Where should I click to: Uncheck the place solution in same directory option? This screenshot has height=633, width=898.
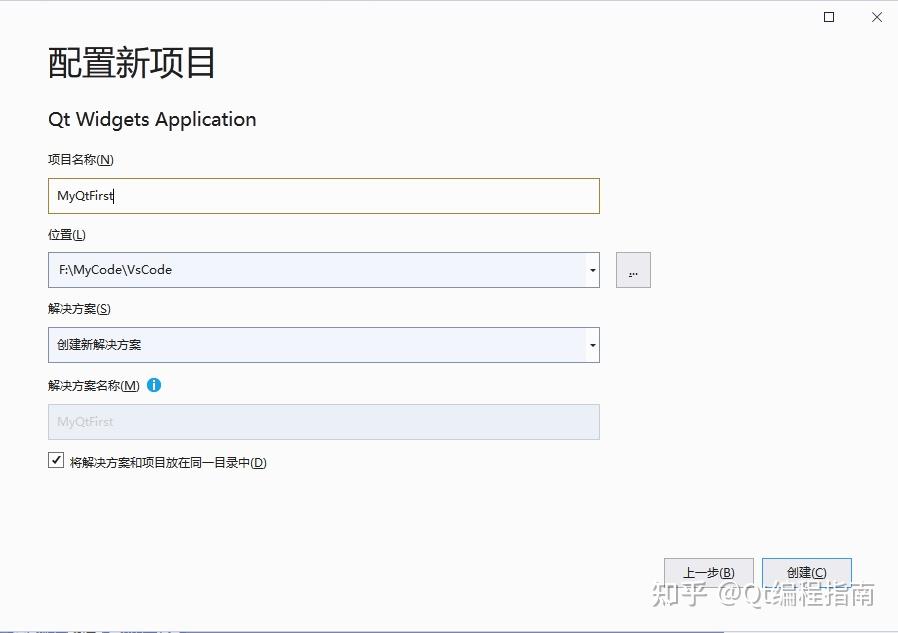(x=56, y=459)
